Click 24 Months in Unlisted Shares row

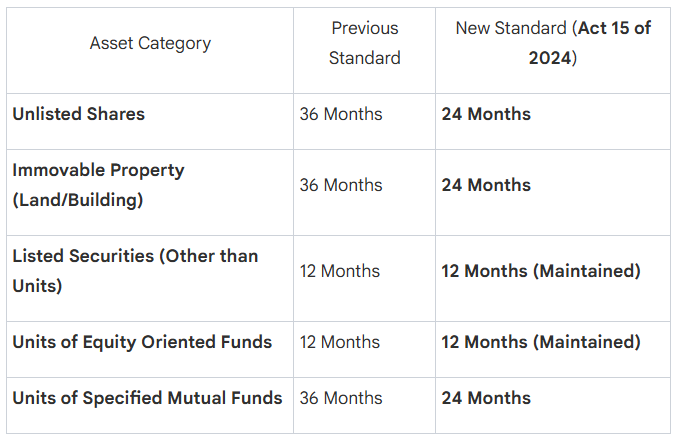(486, 114)
